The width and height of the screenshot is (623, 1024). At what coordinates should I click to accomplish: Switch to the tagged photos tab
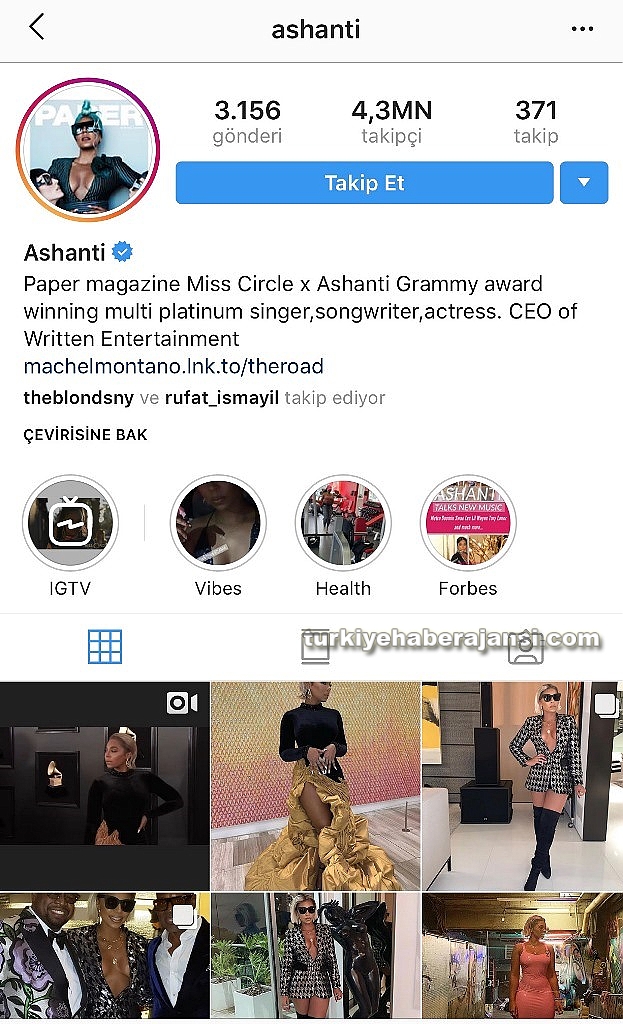coord(526,647)
